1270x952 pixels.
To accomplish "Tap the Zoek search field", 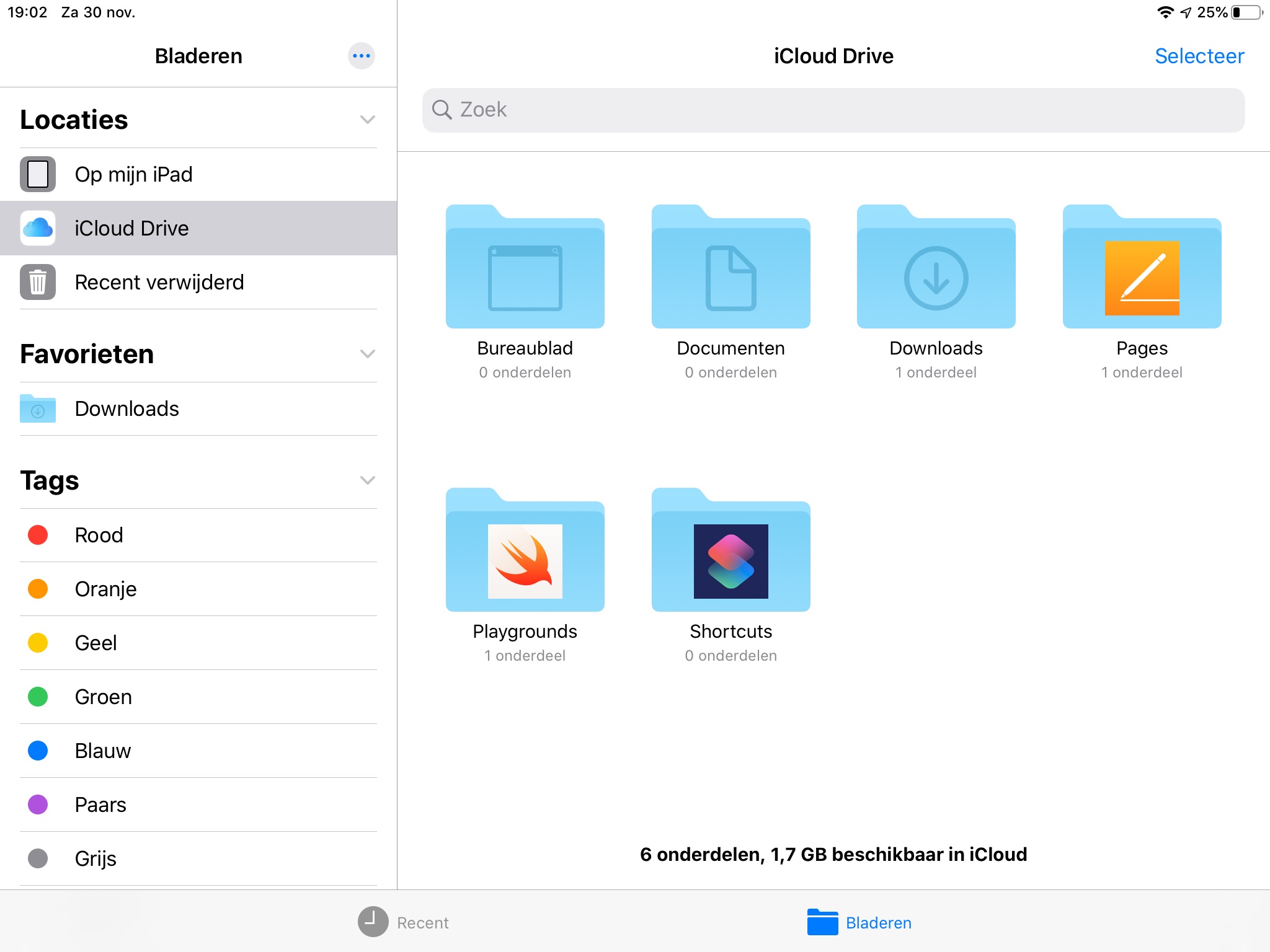I will click(x=833, y=110).
